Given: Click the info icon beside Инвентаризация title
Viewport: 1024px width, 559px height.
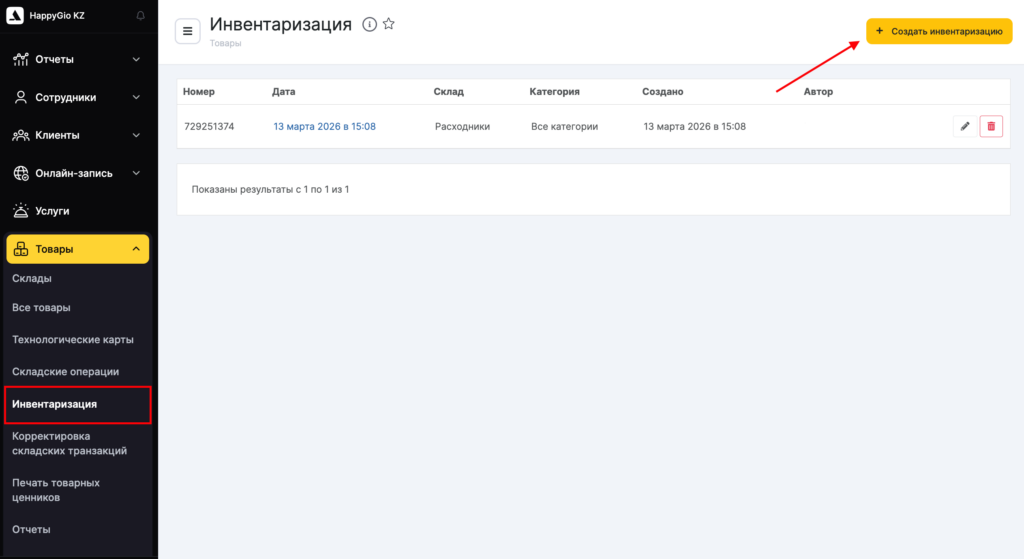Looking at the screenshot, I should (369, 25).
